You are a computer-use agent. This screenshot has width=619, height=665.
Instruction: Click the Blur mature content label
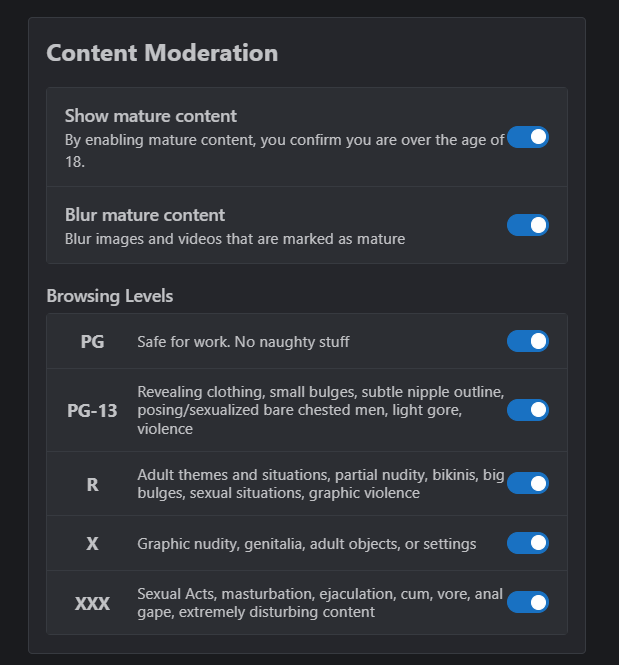coord(145,215)
